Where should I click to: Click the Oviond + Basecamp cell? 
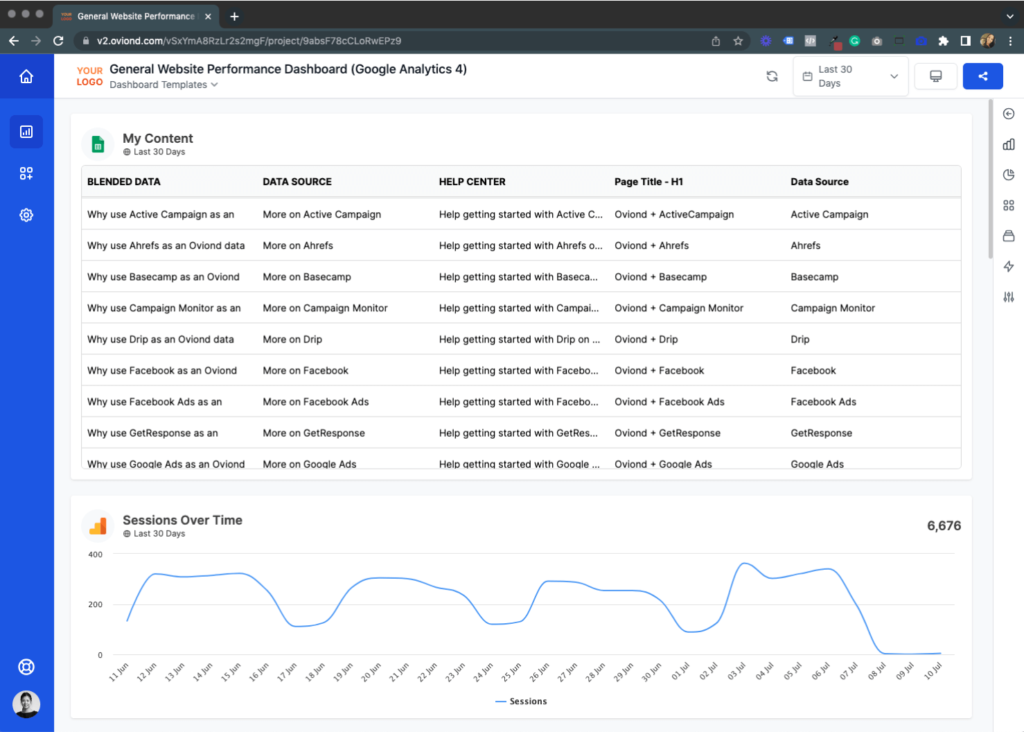660,277
